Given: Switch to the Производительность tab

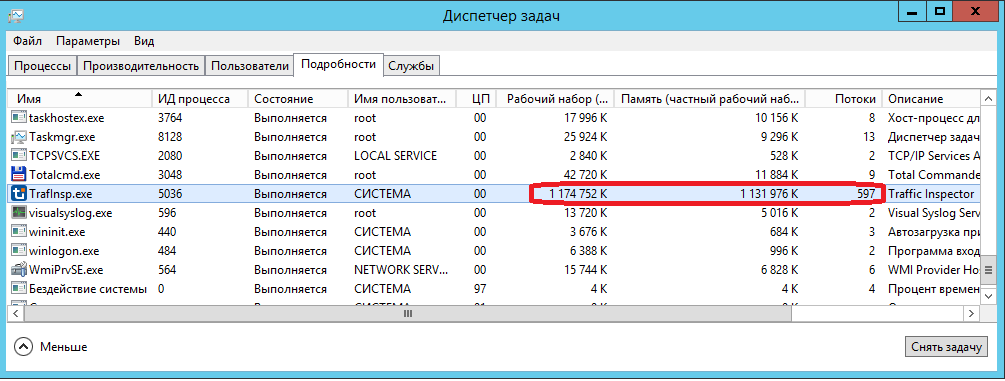Looking at the screenshot, I should point(142,65).
